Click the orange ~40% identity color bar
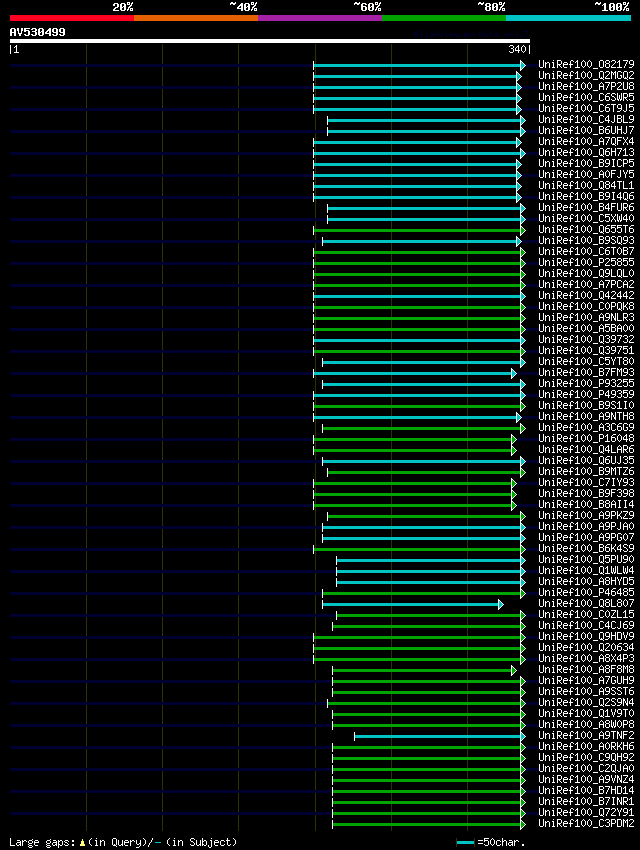This screenshot has height=850, width=640. pos(196,18)
